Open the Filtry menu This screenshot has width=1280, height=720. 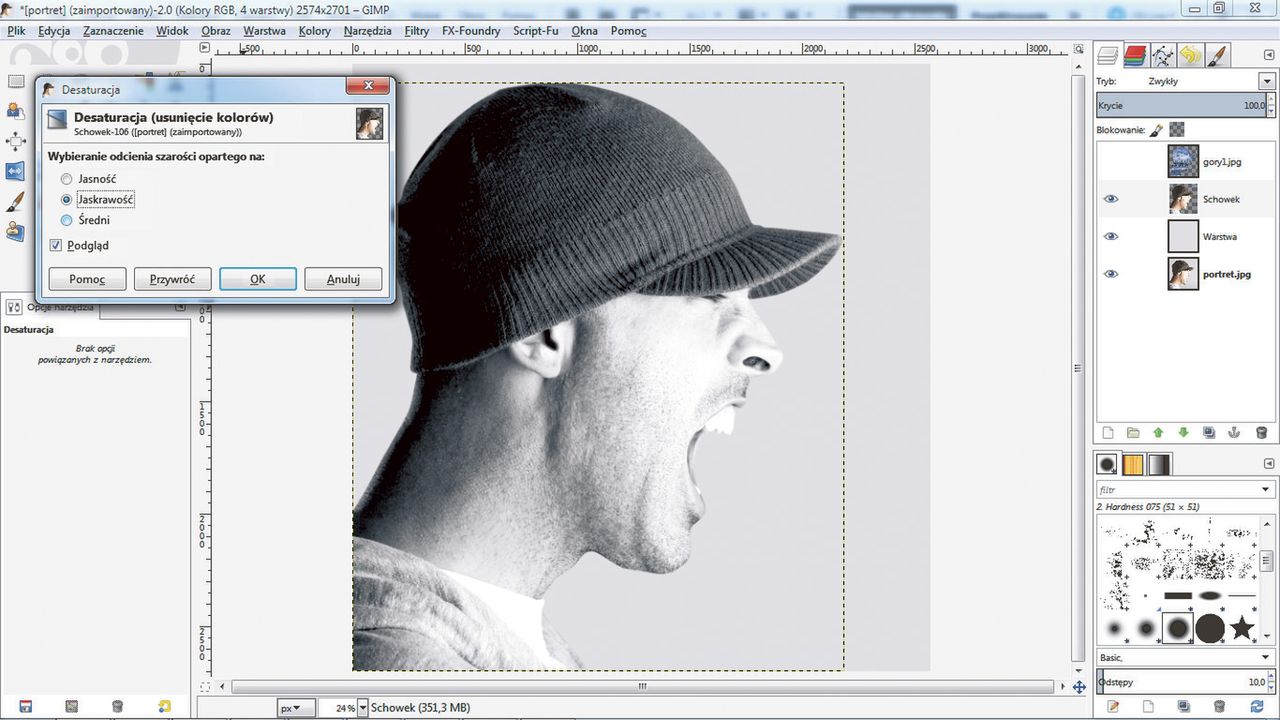[417, 31]
